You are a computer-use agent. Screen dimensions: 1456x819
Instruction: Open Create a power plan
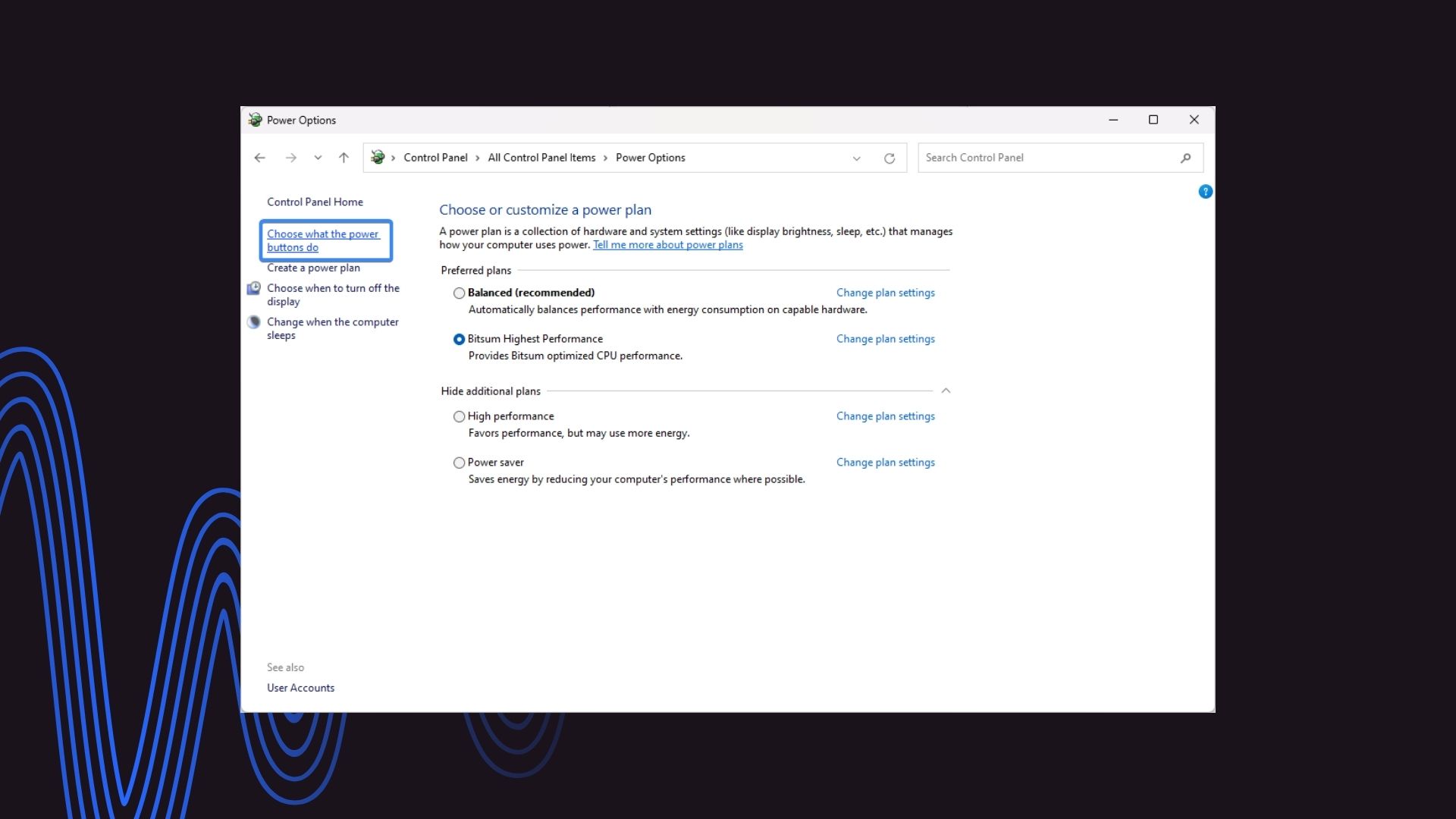[x=313, y=268]
